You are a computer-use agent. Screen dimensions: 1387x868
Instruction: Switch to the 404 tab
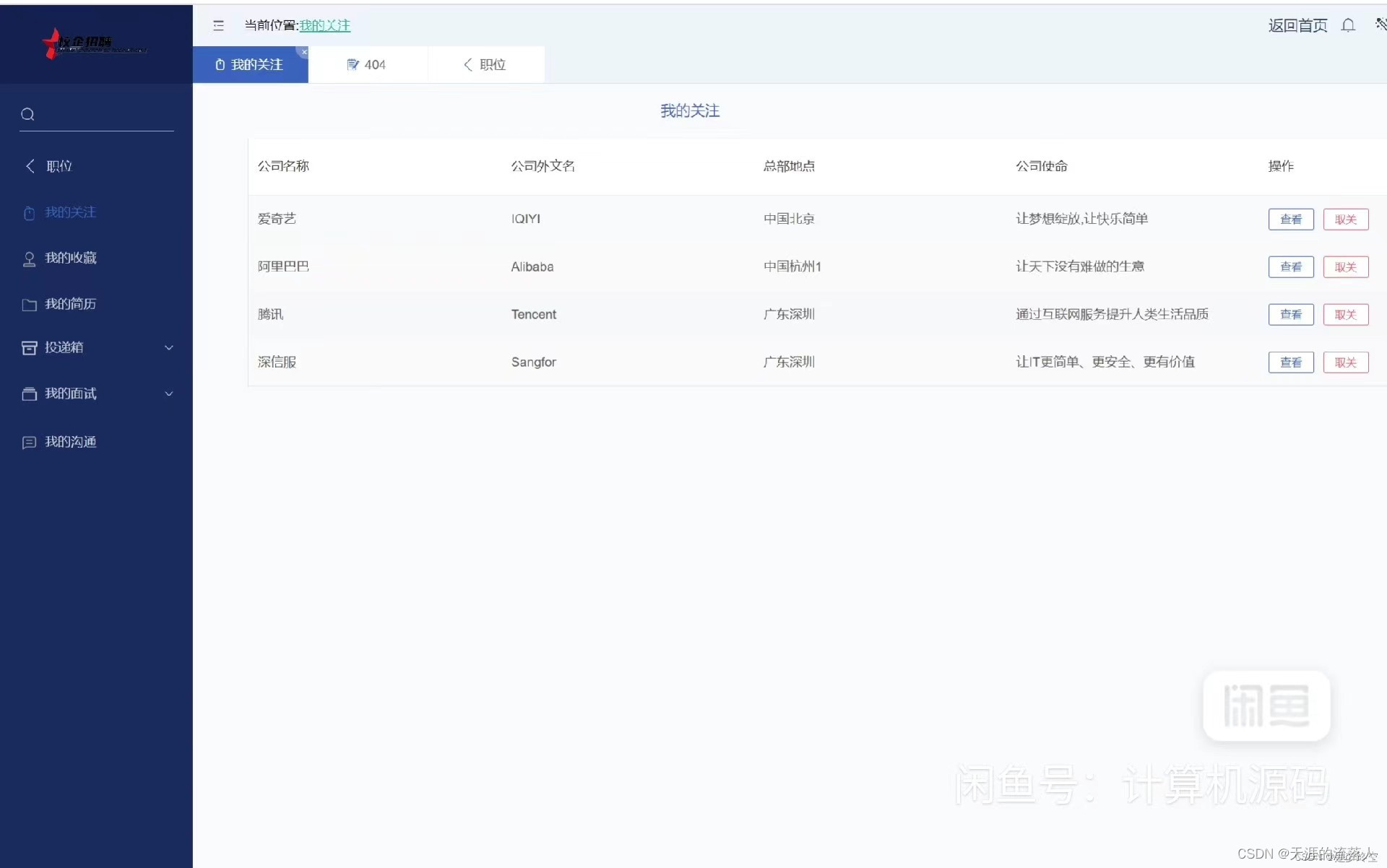(x=368, y=64)
